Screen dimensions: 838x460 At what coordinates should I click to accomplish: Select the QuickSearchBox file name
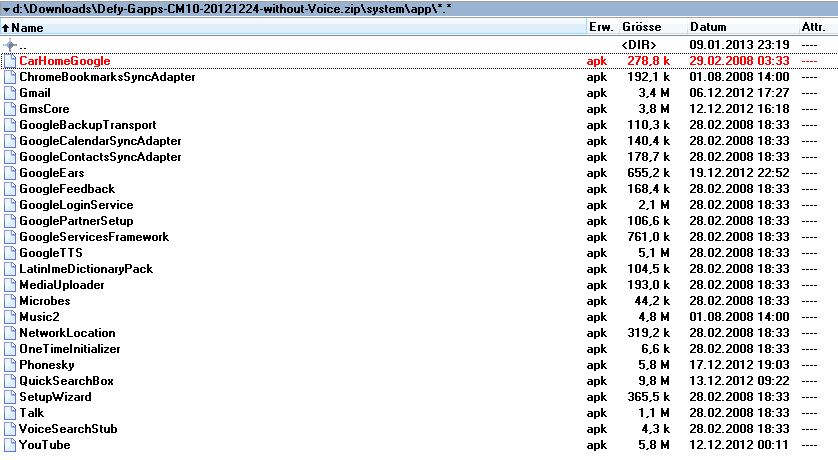pyautogui.click(x=66, y=381)
